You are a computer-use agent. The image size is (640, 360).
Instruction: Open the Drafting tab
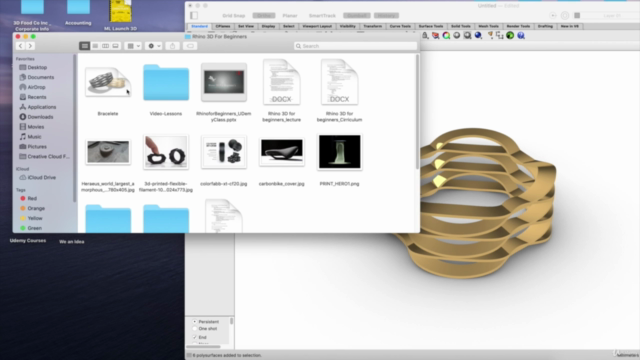[x=545, y=26]
